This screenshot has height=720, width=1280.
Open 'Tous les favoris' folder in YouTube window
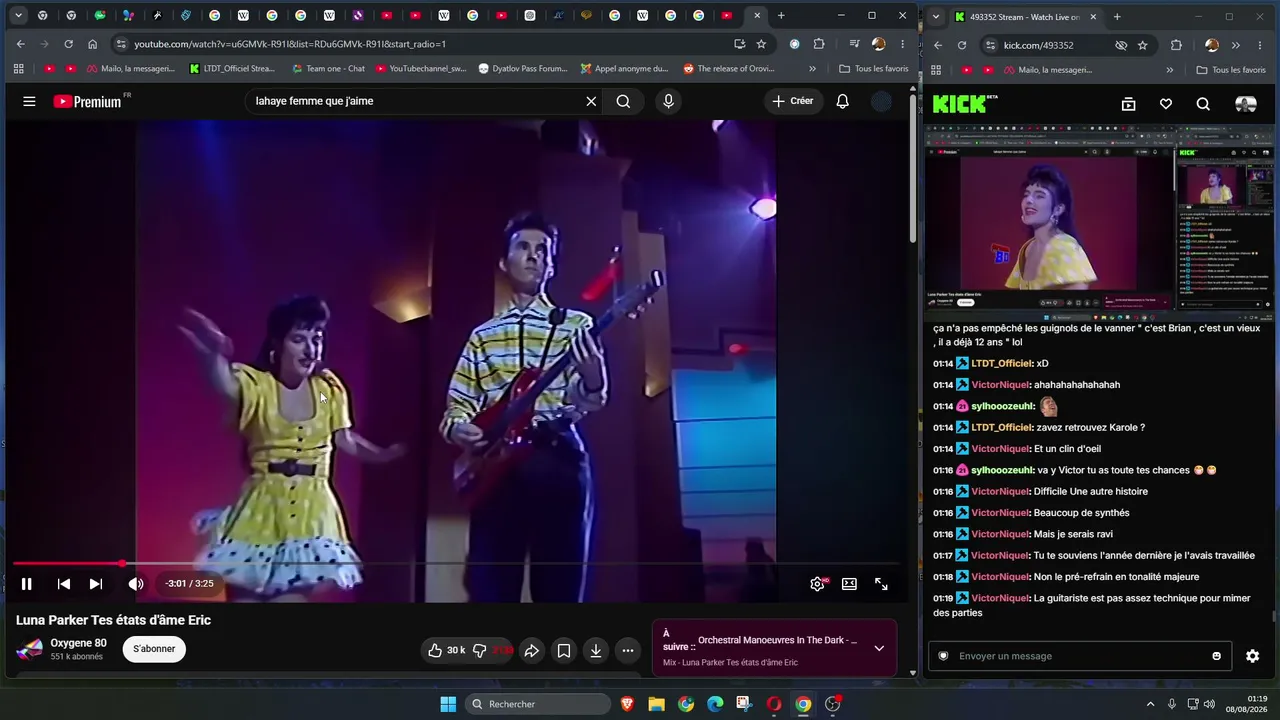(874, 69)
